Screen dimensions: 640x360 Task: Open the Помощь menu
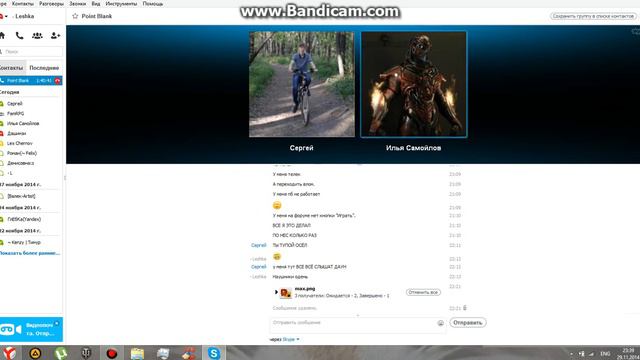point(153,4)
